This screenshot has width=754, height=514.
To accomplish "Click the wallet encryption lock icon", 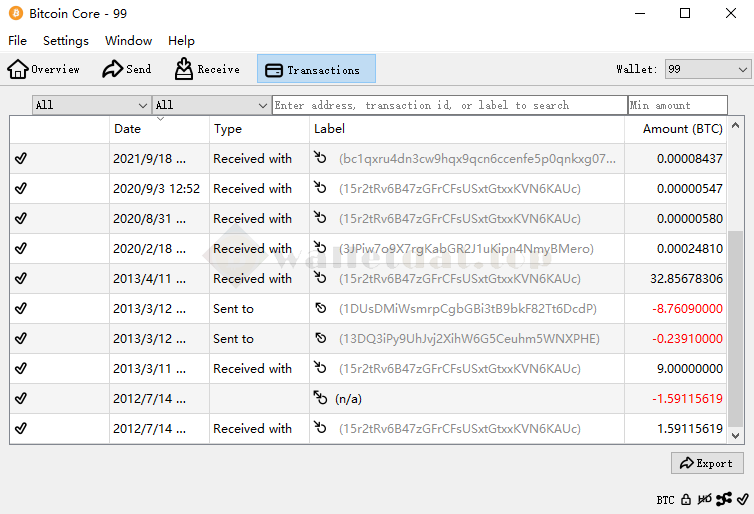I will 686,499.
